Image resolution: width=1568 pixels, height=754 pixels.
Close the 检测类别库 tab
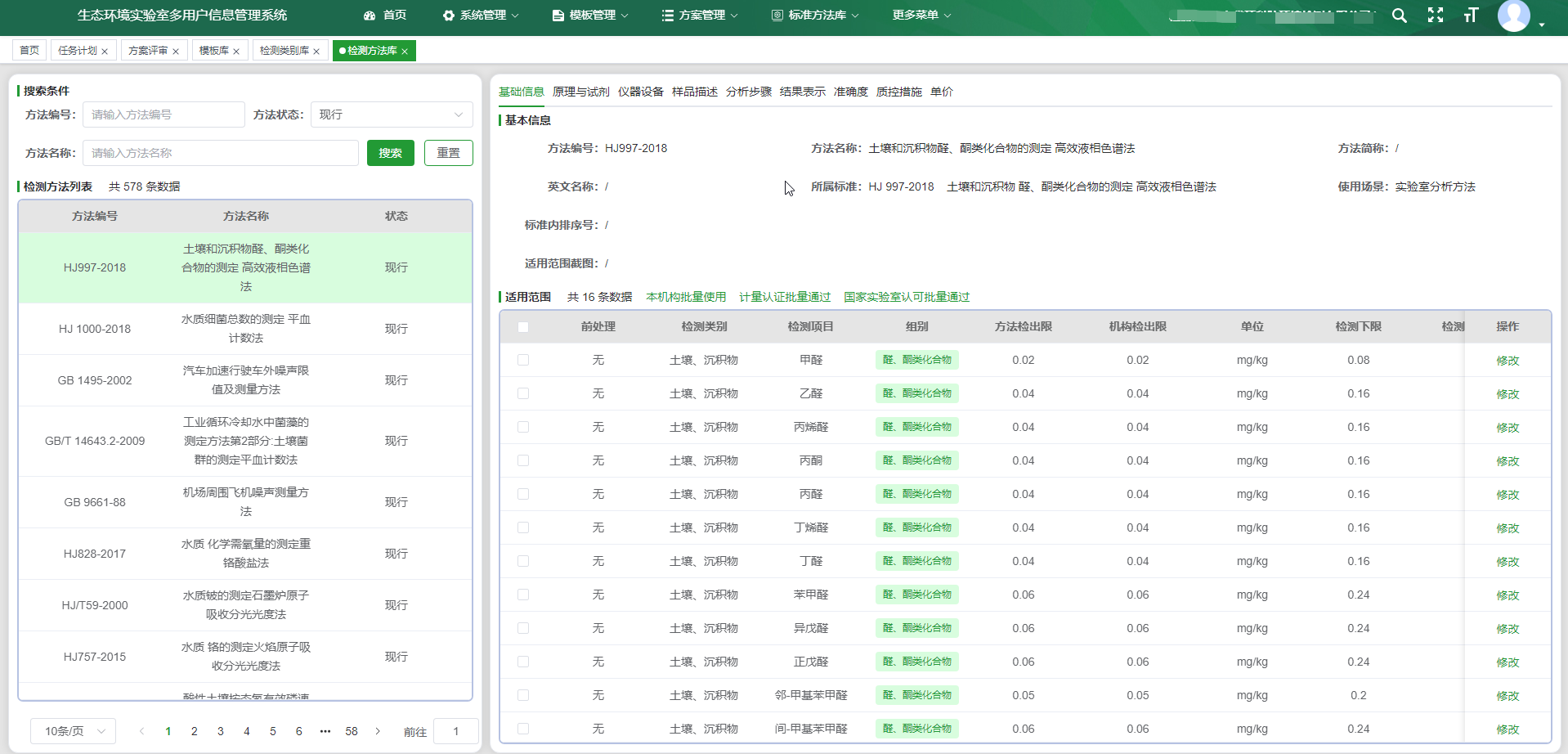[316, 52]
